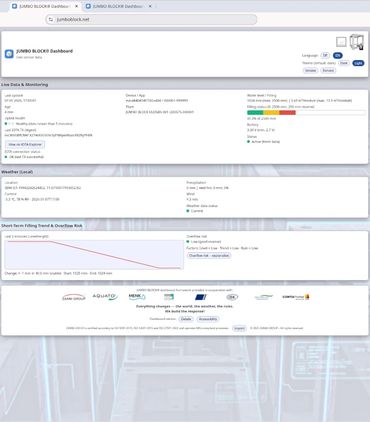Click the 'Current' weather data status
The image size is (370, 422).
[197, 211]
